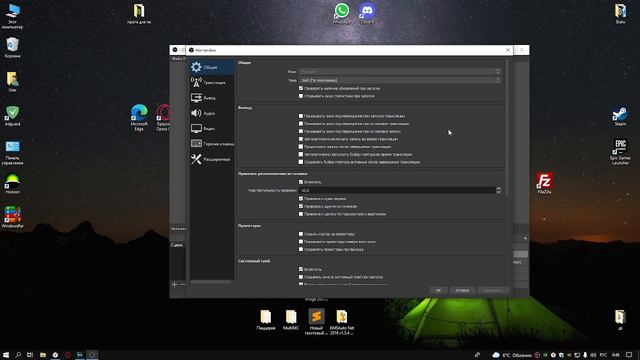Increase snap sensitivity with the spinner arrow
The width and height of the screenshot is (640, 360).
498,189
